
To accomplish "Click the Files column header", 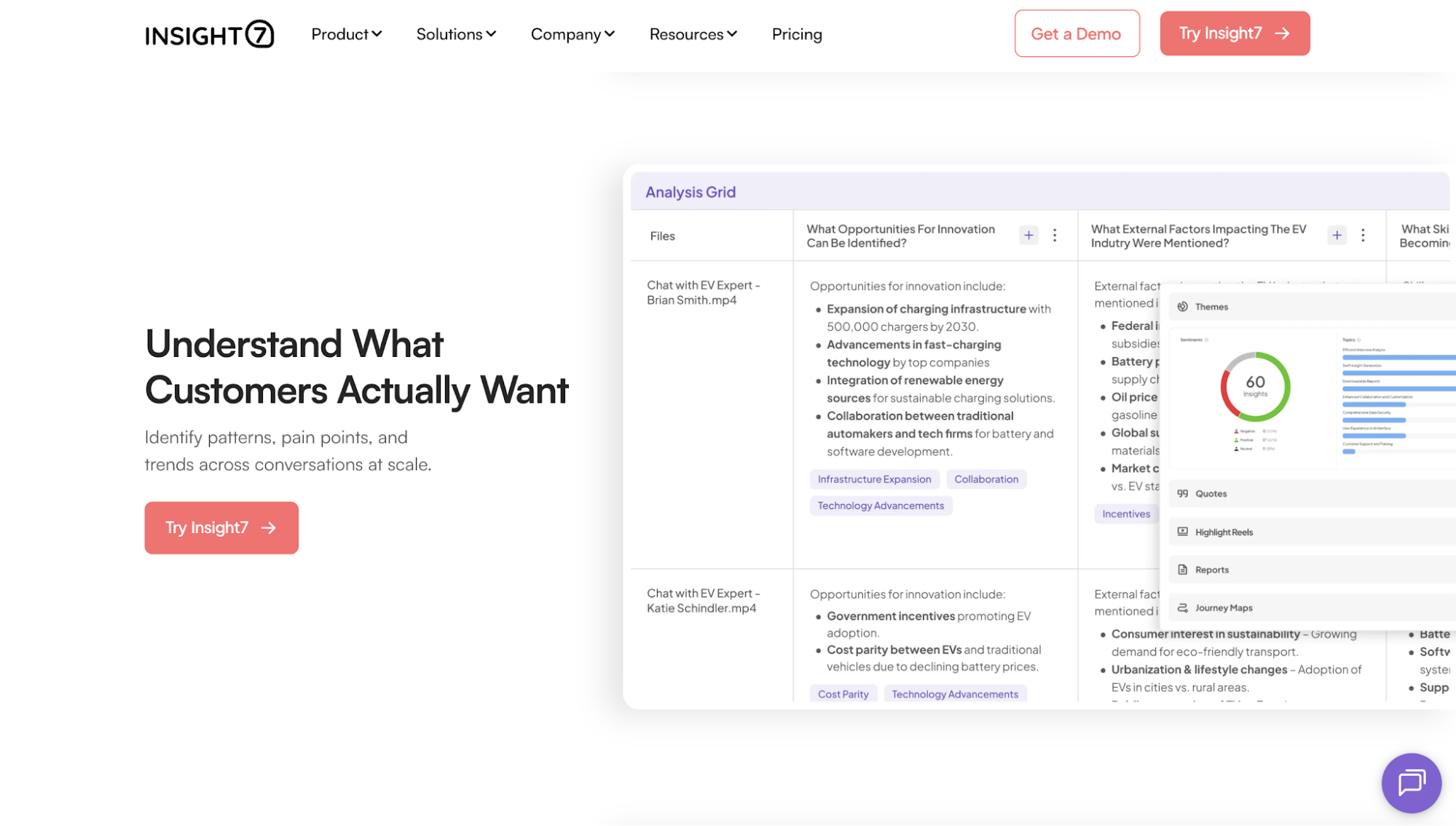I will tap(663, 236).
